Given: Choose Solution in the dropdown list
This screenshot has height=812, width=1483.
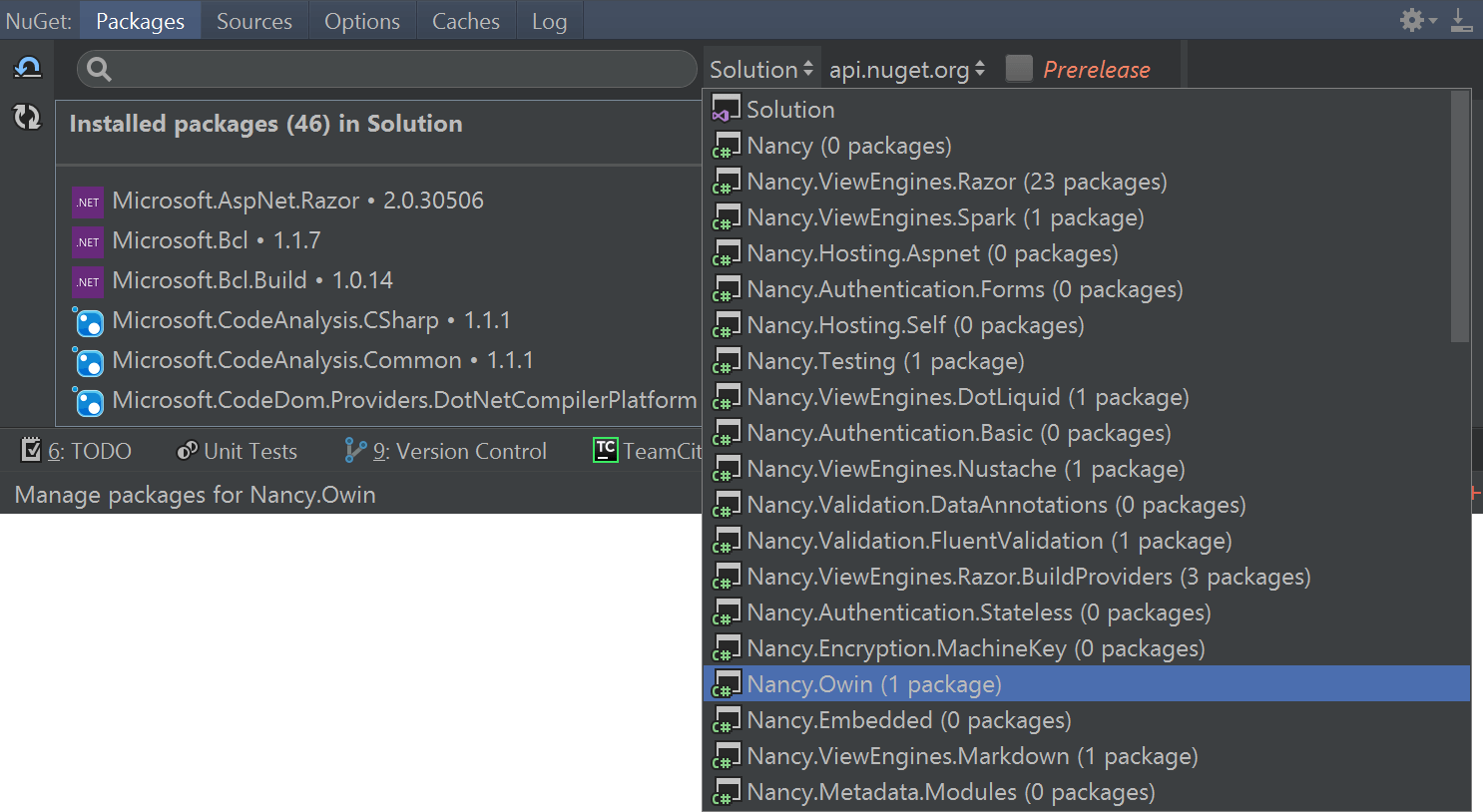Looking at the screenshot, I should point(1079,110).
